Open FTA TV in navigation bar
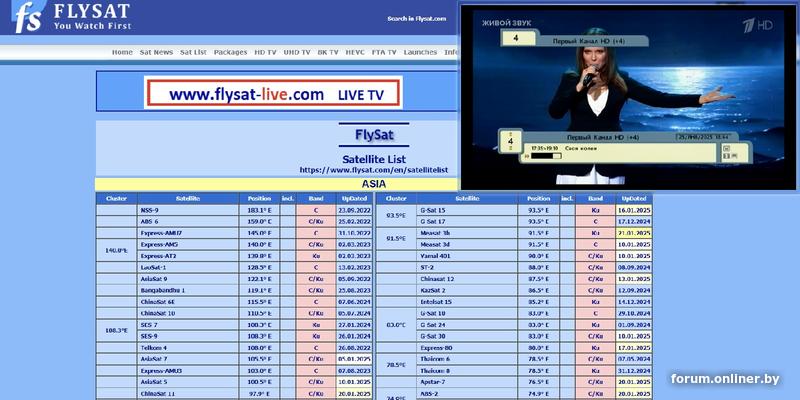This screenshot has height=400, width=800. point(384,52)
